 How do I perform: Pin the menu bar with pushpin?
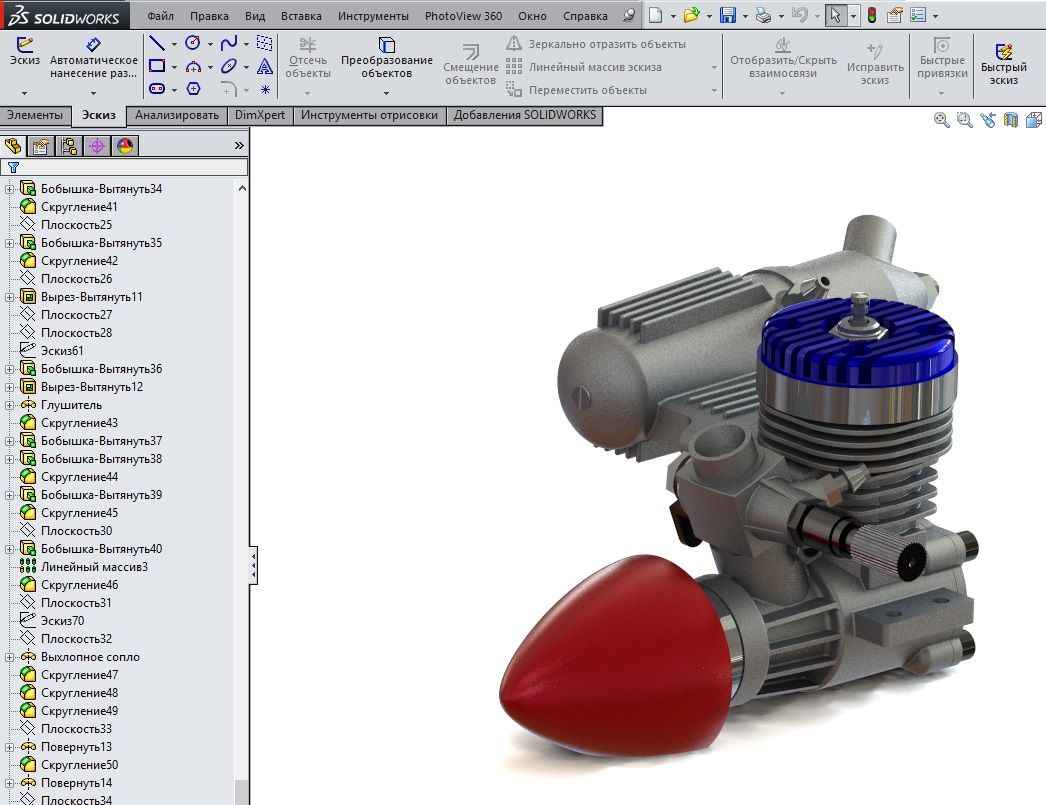click(629, 15)
